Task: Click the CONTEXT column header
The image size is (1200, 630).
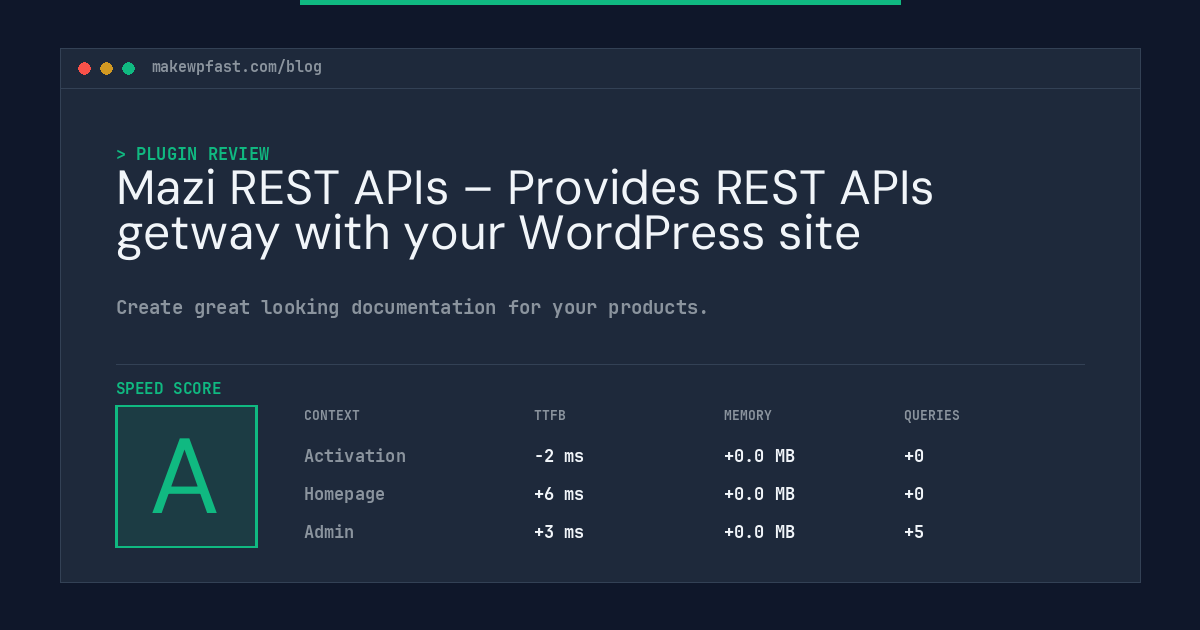Action: coord(332,416)
